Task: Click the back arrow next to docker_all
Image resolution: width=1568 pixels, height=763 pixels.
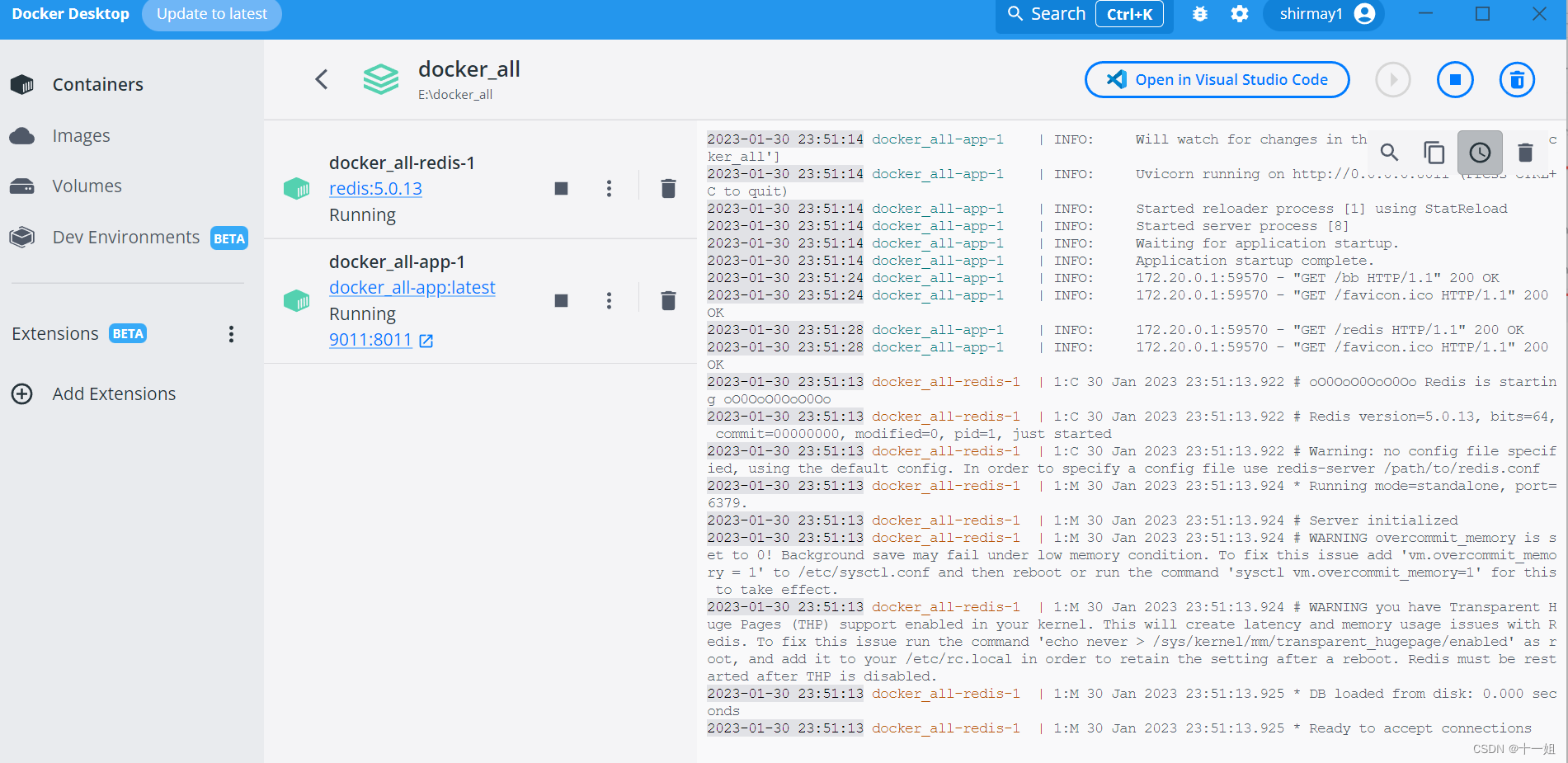Action: 322,79
